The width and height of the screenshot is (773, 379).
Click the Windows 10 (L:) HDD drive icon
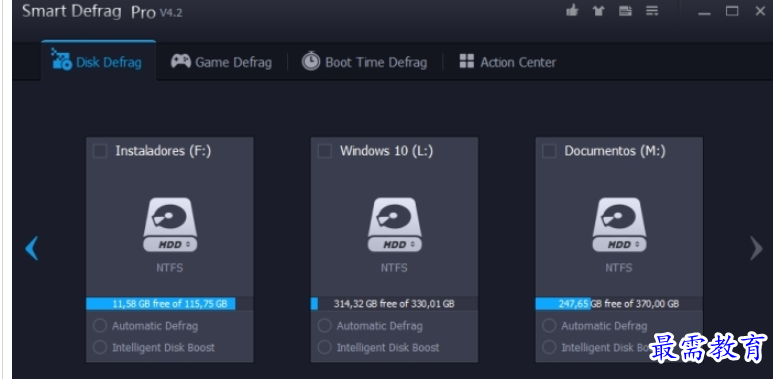click(x=394, y=225)
